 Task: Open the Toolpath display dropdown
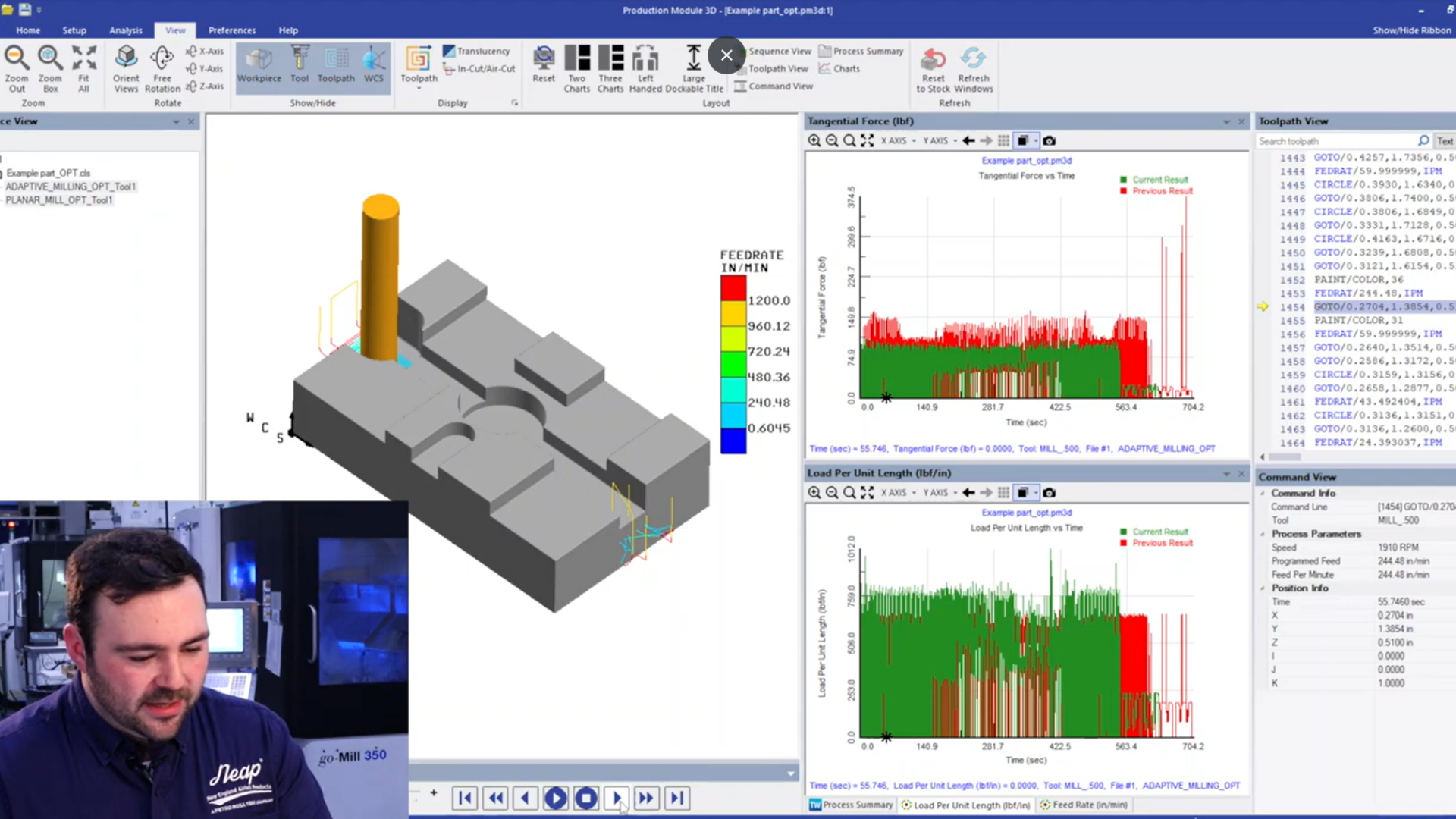click(x=419, y=87)
